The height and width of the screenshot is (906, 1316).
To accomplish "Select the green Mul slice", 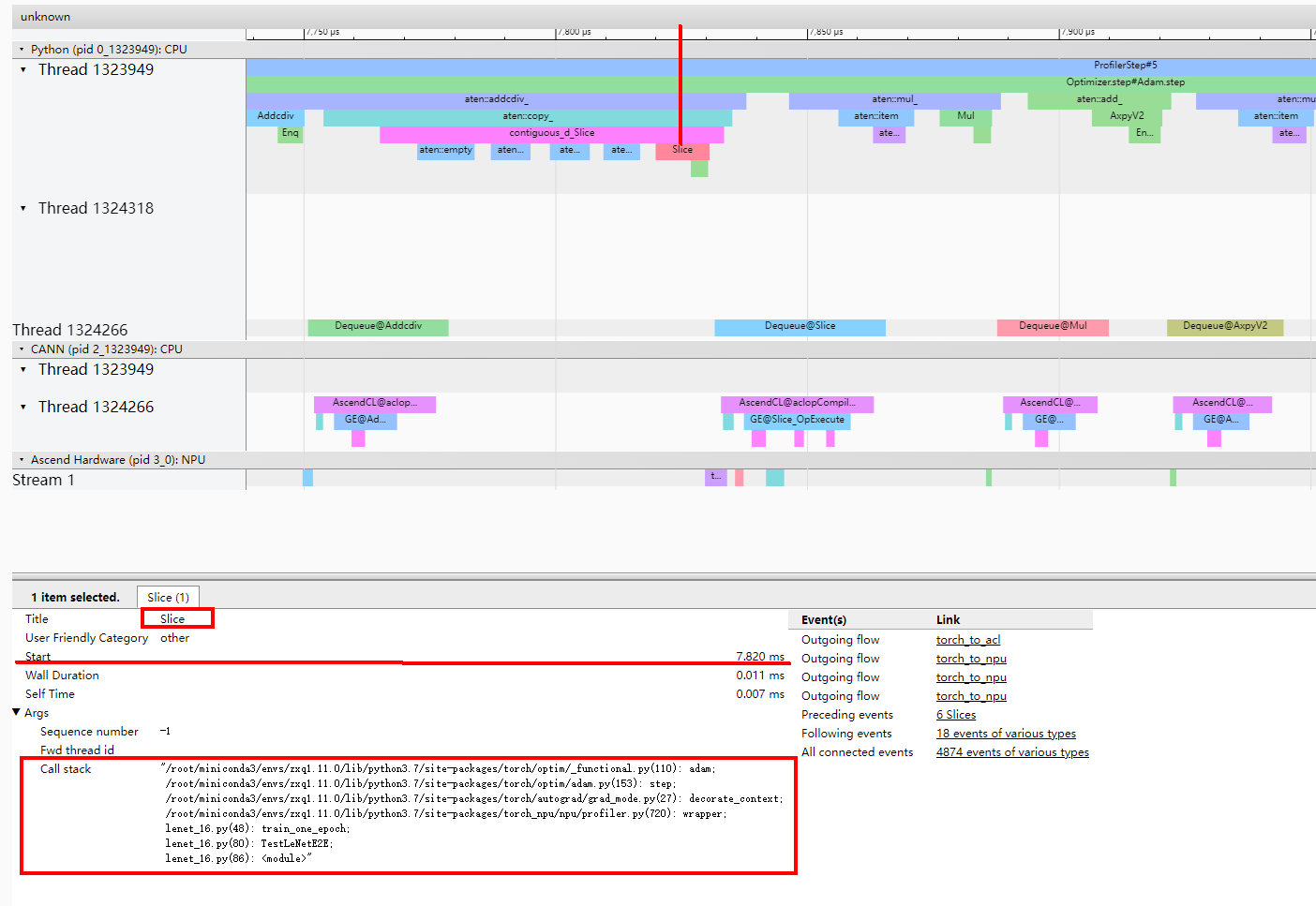I will (965, 116).
